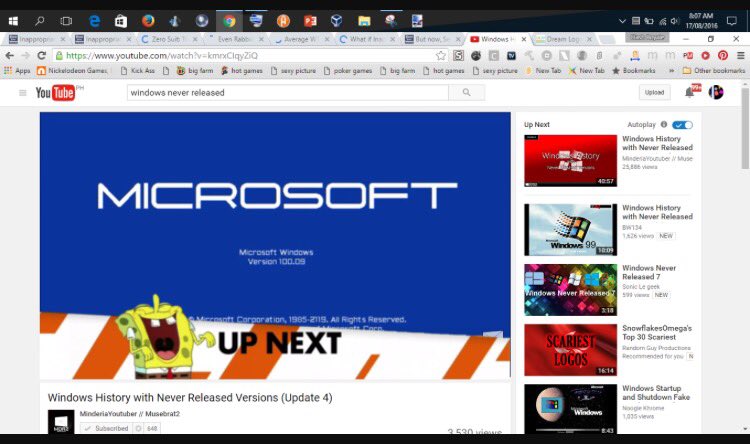Open VirtualBox from the taskbar
The image size is (750, 444).
337,21
